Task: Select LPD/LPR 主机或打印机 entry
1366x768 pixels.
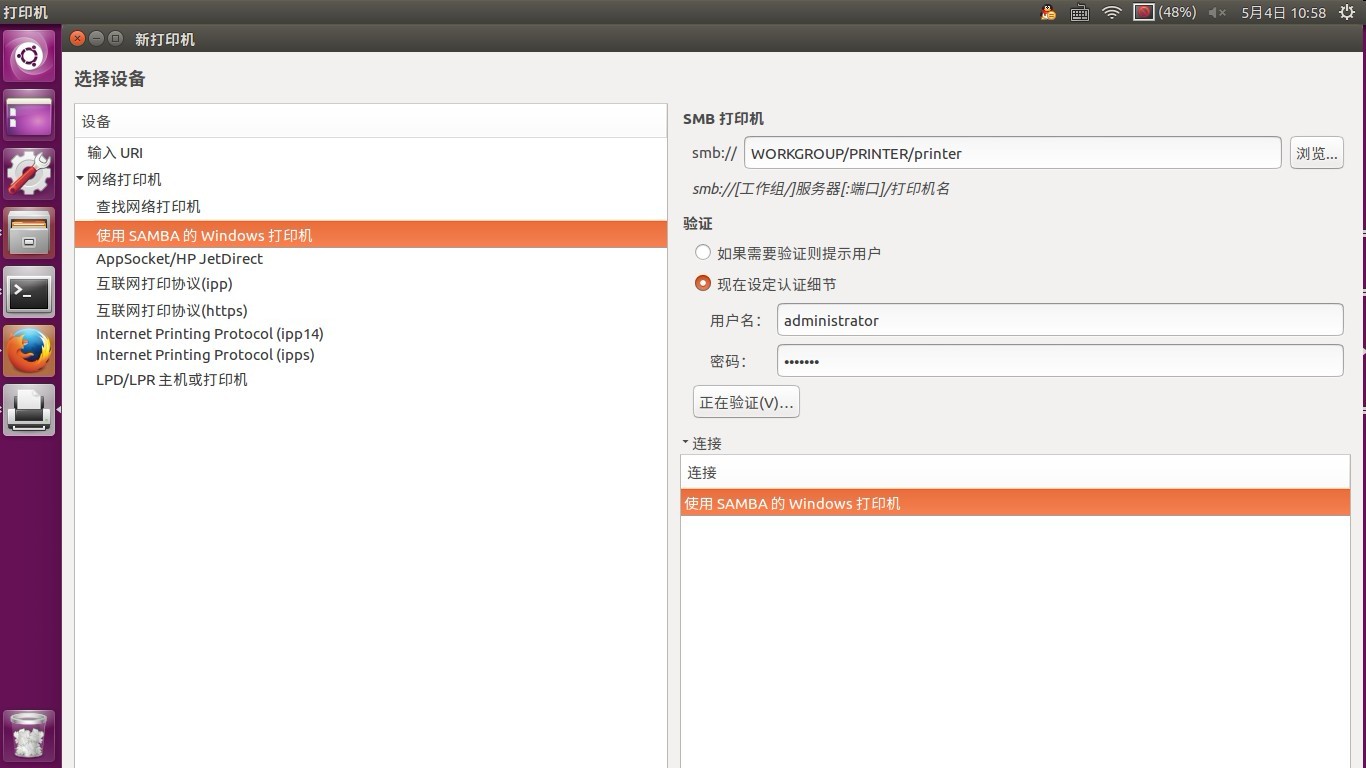Action: click(371, 380)
